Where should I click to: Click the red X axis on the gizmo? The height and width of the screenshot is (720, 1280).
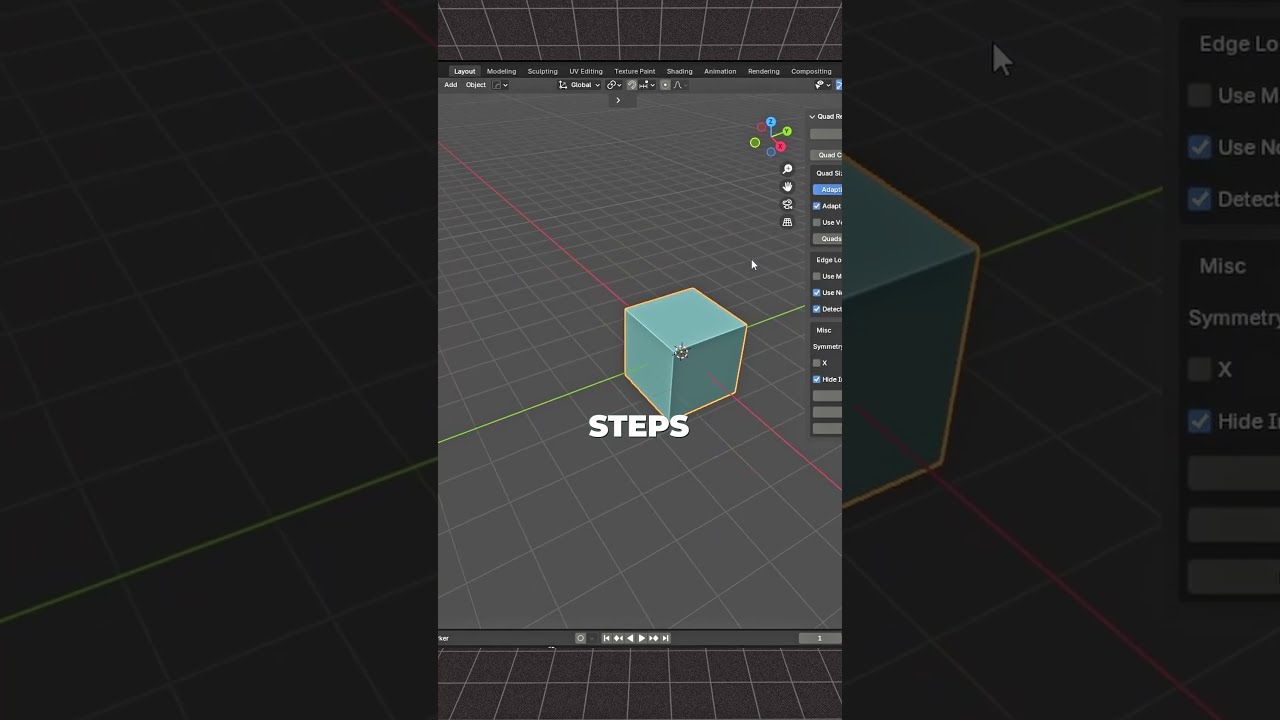click(x=780, y=146)
